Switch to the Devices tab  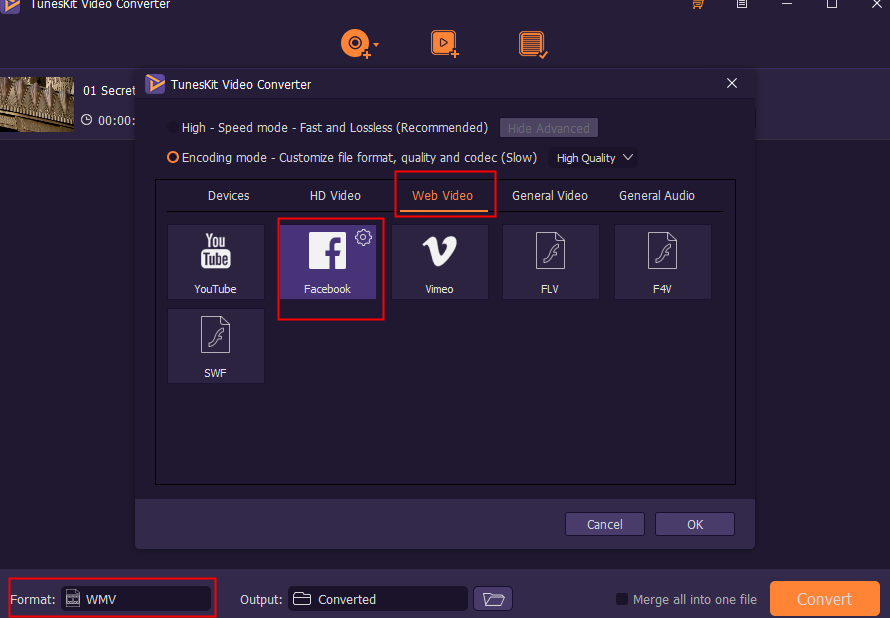pos(228,195)
